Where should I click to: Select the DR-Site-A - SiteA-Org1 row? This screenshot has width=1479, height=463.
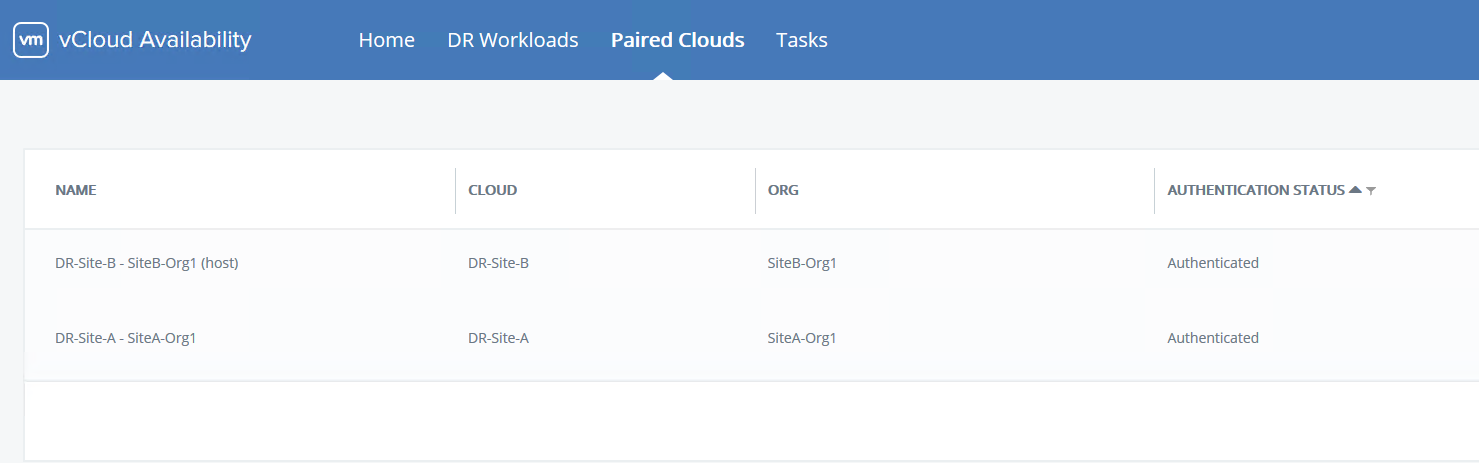click(x=125, y=338)
